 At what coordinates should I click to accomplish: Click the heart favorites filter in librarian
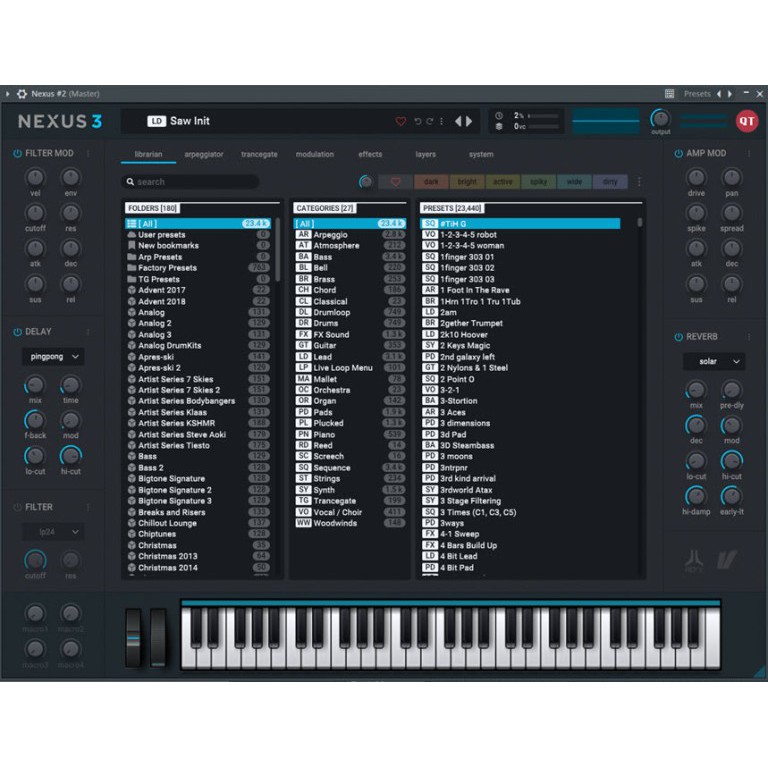(x=395, y=182)
